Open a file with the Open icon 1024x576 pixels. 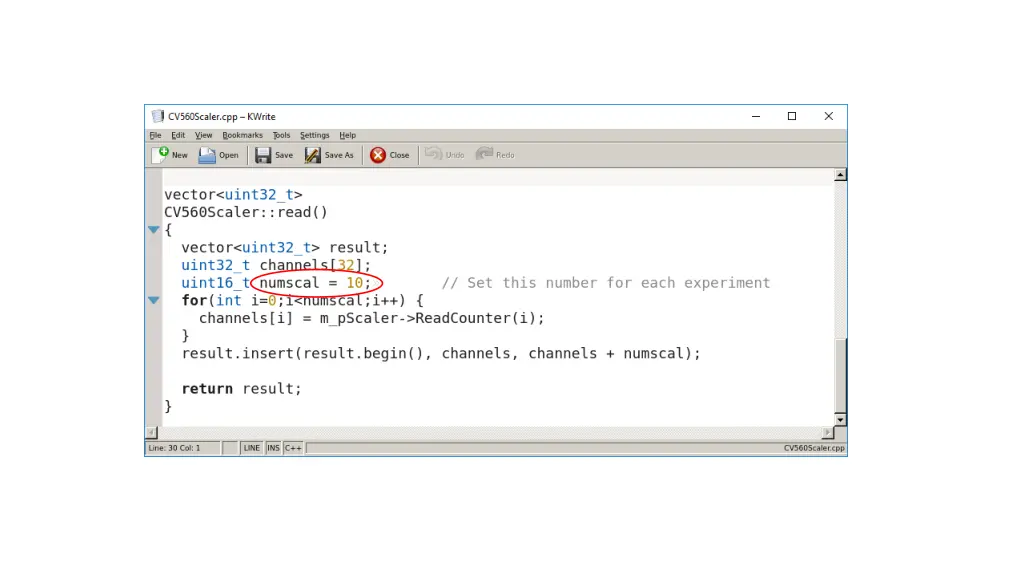(x=208, y=155)
